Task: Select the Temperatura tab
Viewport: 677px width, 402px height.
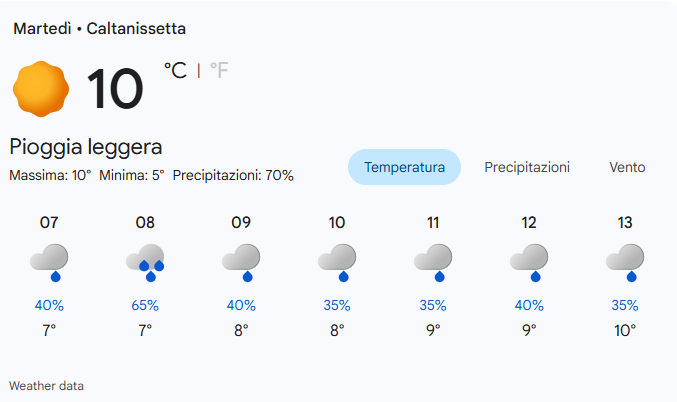Action: pos(404,167)
